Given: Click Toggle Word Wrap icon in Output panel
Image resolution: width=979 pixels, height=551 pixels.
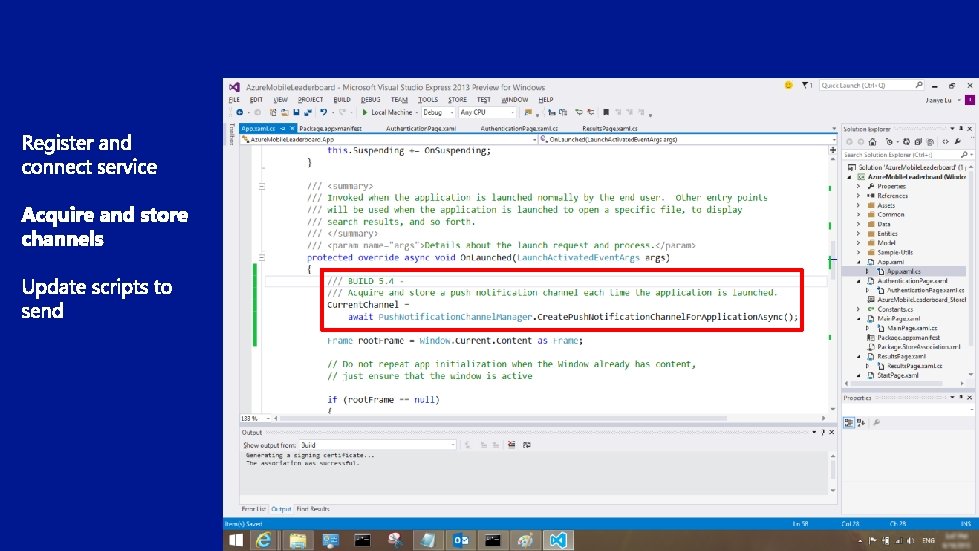Looking at the screenshot, I should [x=526, y=445].
